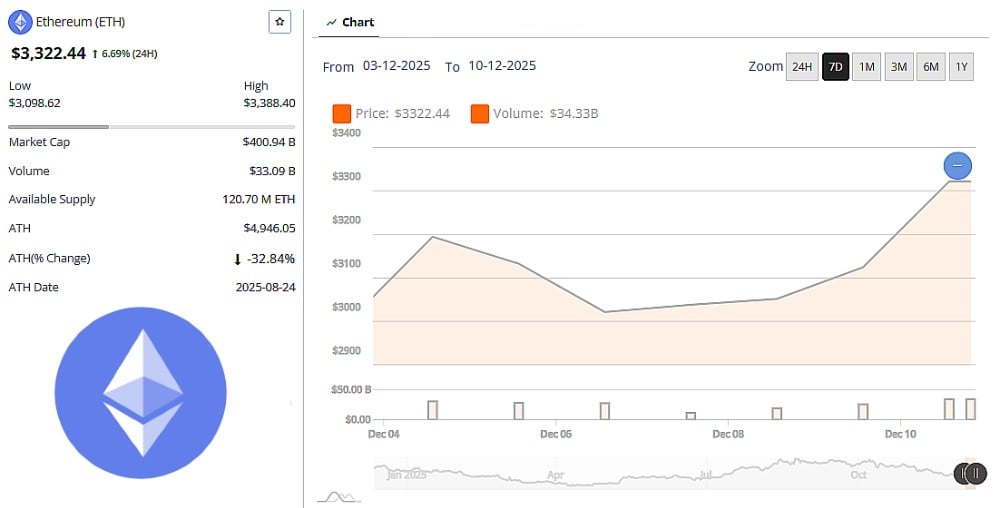The height and width of the screenshot is (508, 1000).
Task: Click the $3400 y-axis label
Action: pos(346,133)
